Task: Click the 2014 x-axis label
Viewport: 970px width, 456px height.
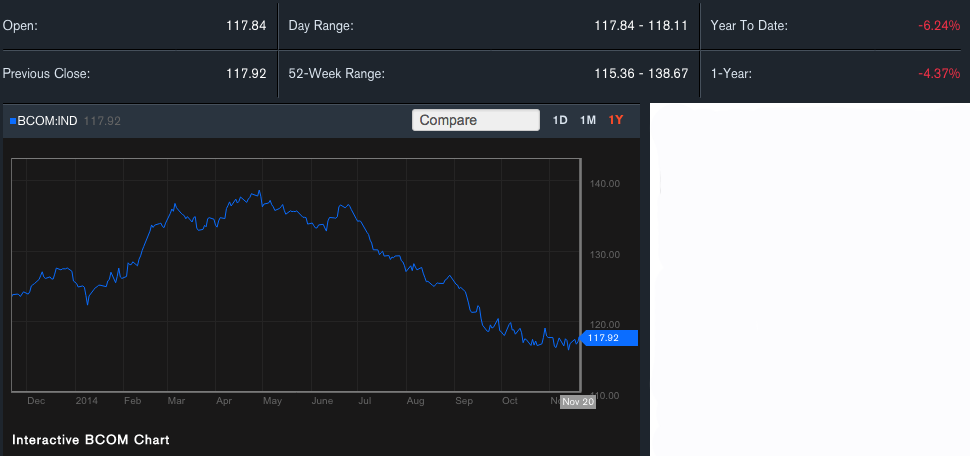Action: [x=87, y=401]
